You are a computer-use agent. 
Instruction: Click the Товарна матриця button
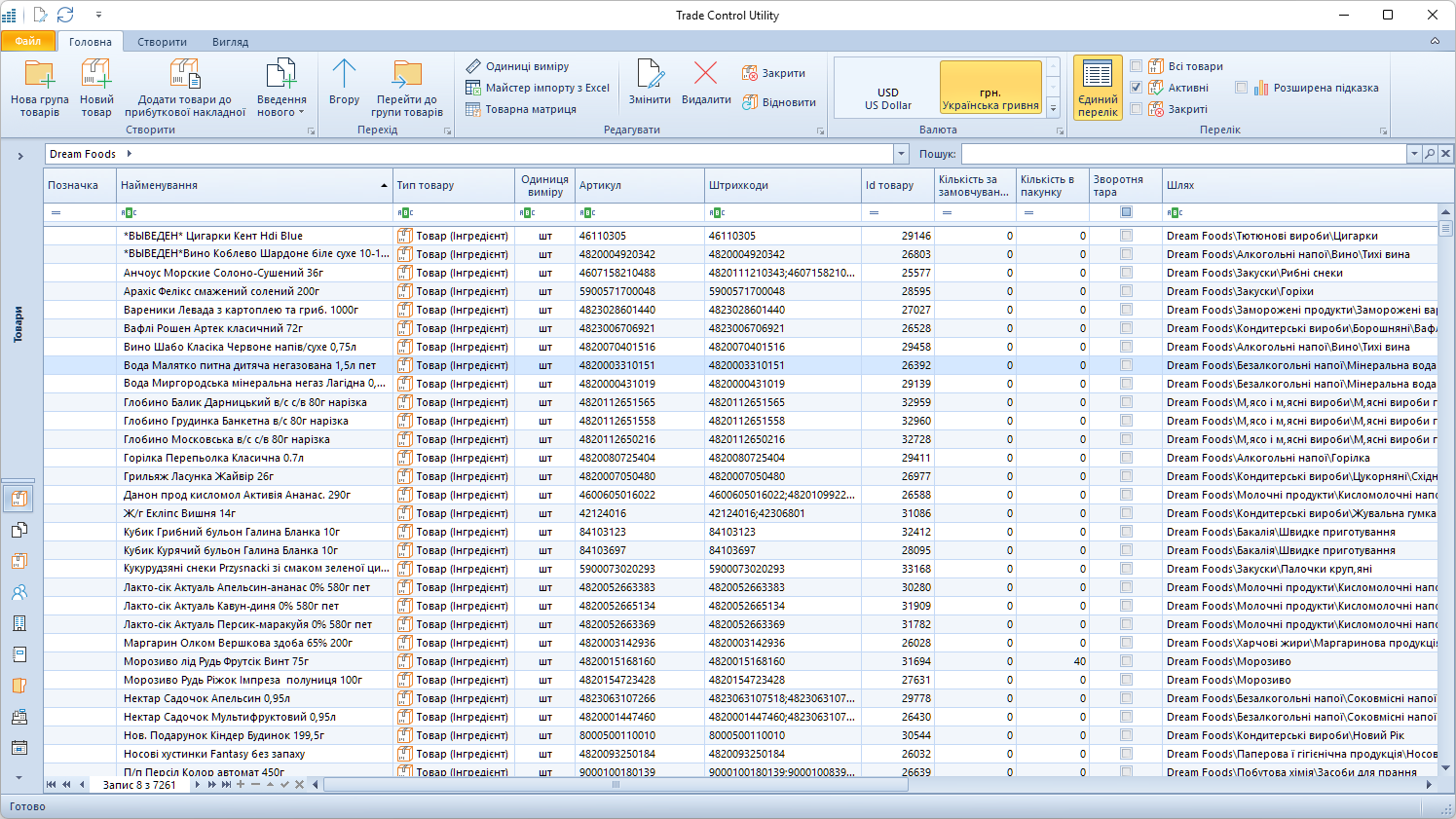click(x=521, y=109)
